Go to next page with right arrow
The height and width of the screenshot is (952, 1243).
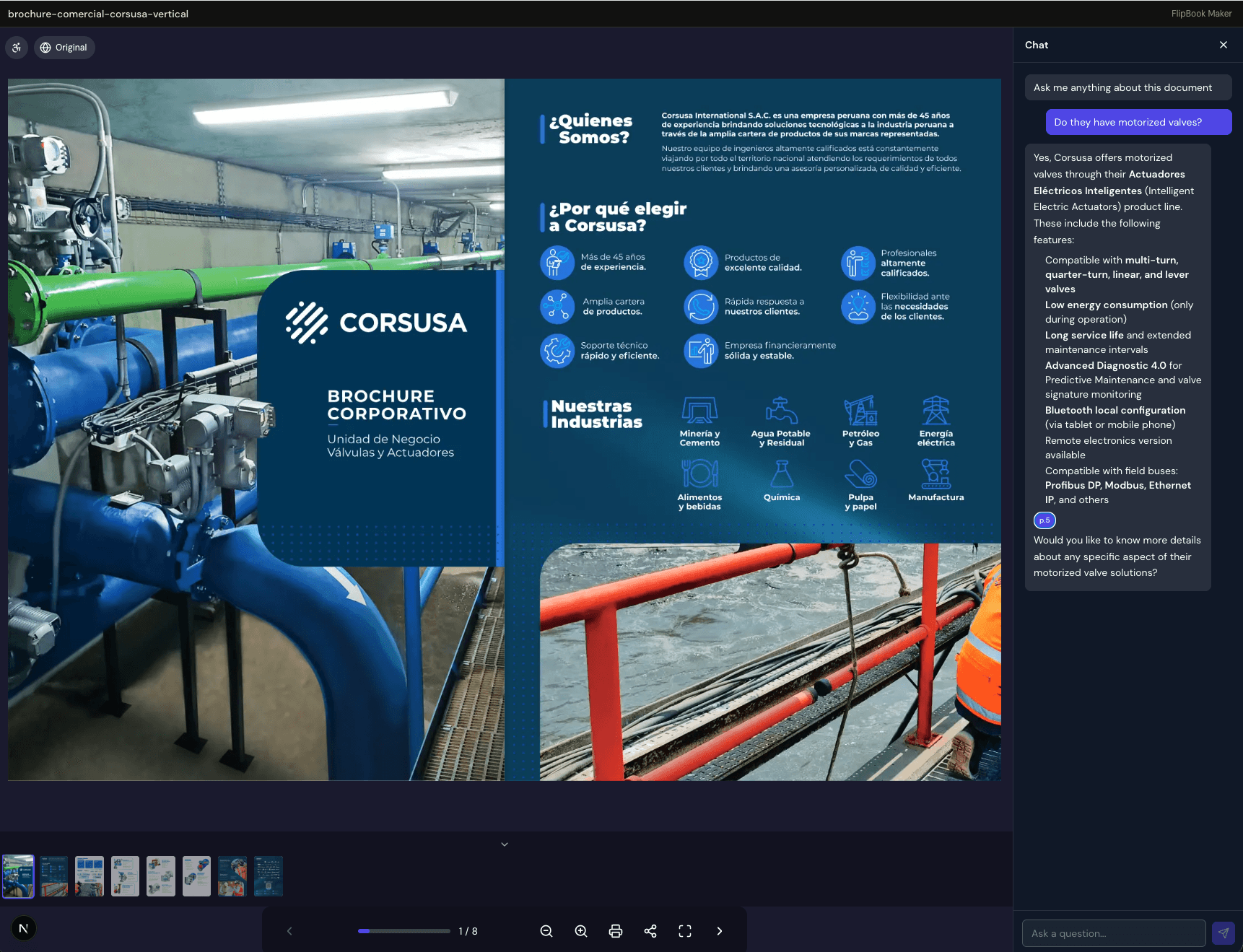coord(720,931)
